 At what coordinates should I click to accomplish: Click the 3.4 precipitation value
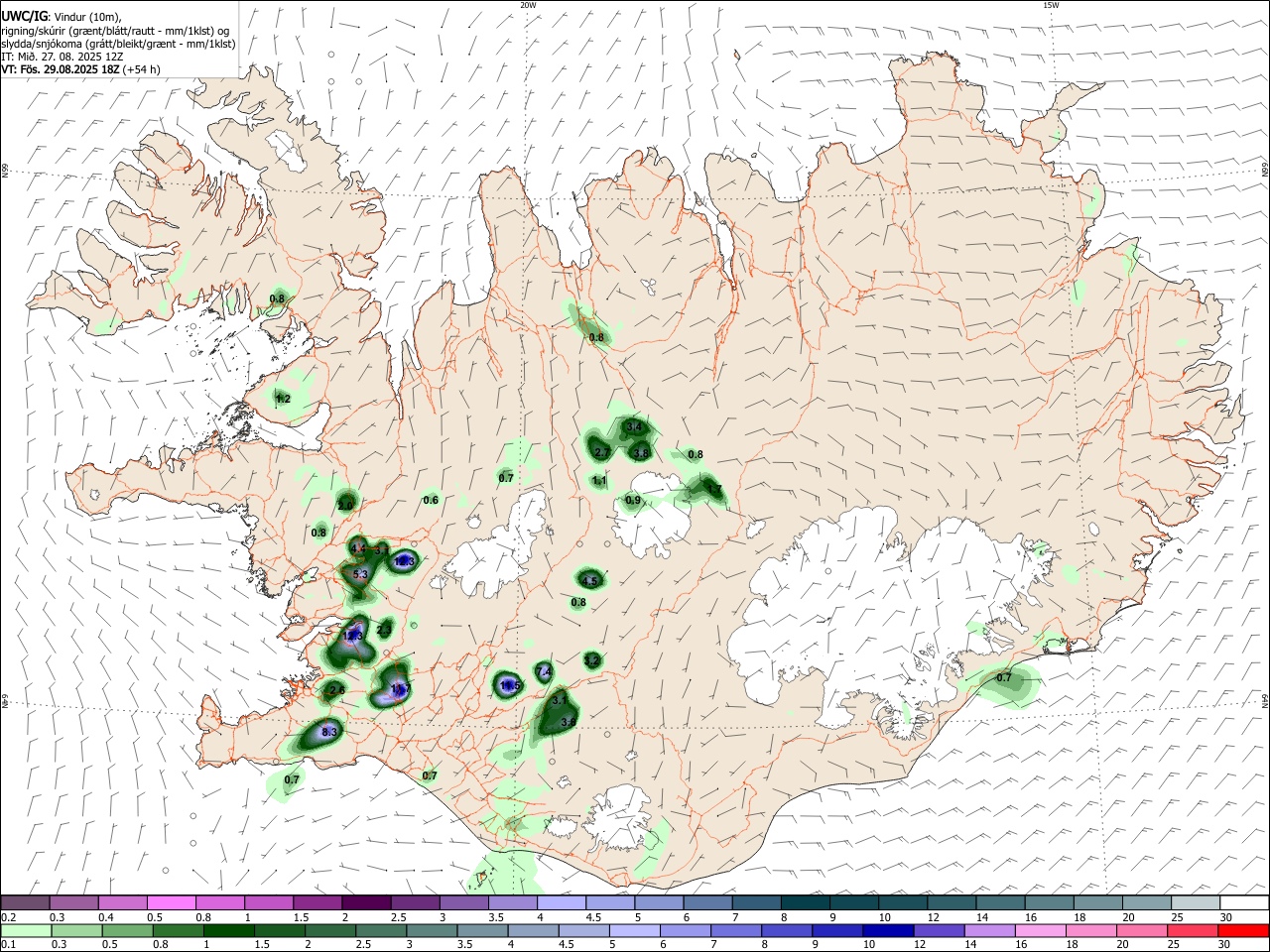coord(635,427)
